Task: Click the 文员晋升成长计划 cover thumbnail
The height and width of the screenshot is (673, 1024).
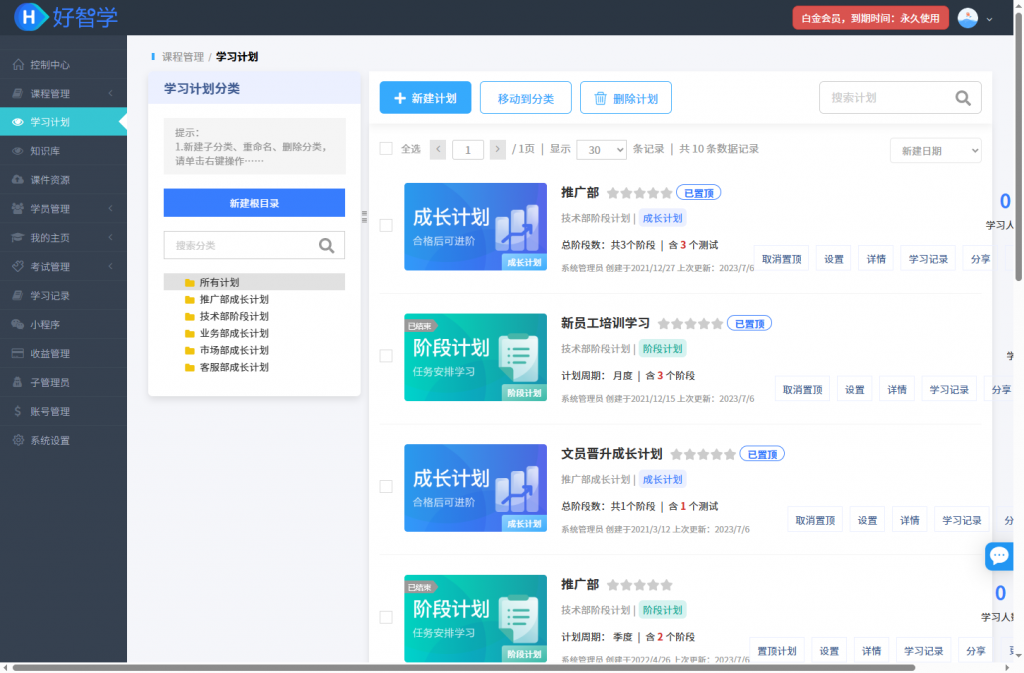Action: (x=475, y=488)
